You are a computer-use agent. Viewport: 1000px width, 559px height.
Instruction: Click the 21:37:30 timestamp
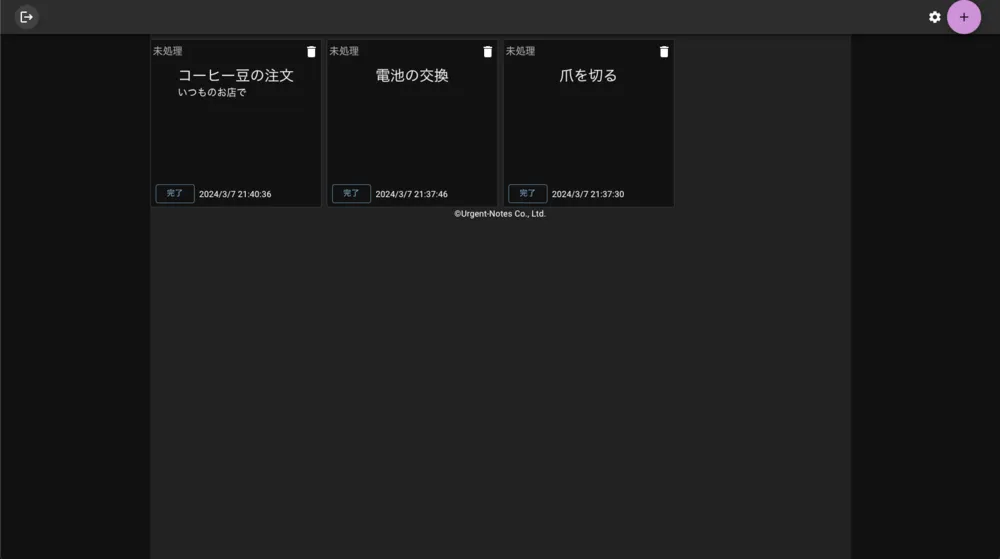point(587,195)
